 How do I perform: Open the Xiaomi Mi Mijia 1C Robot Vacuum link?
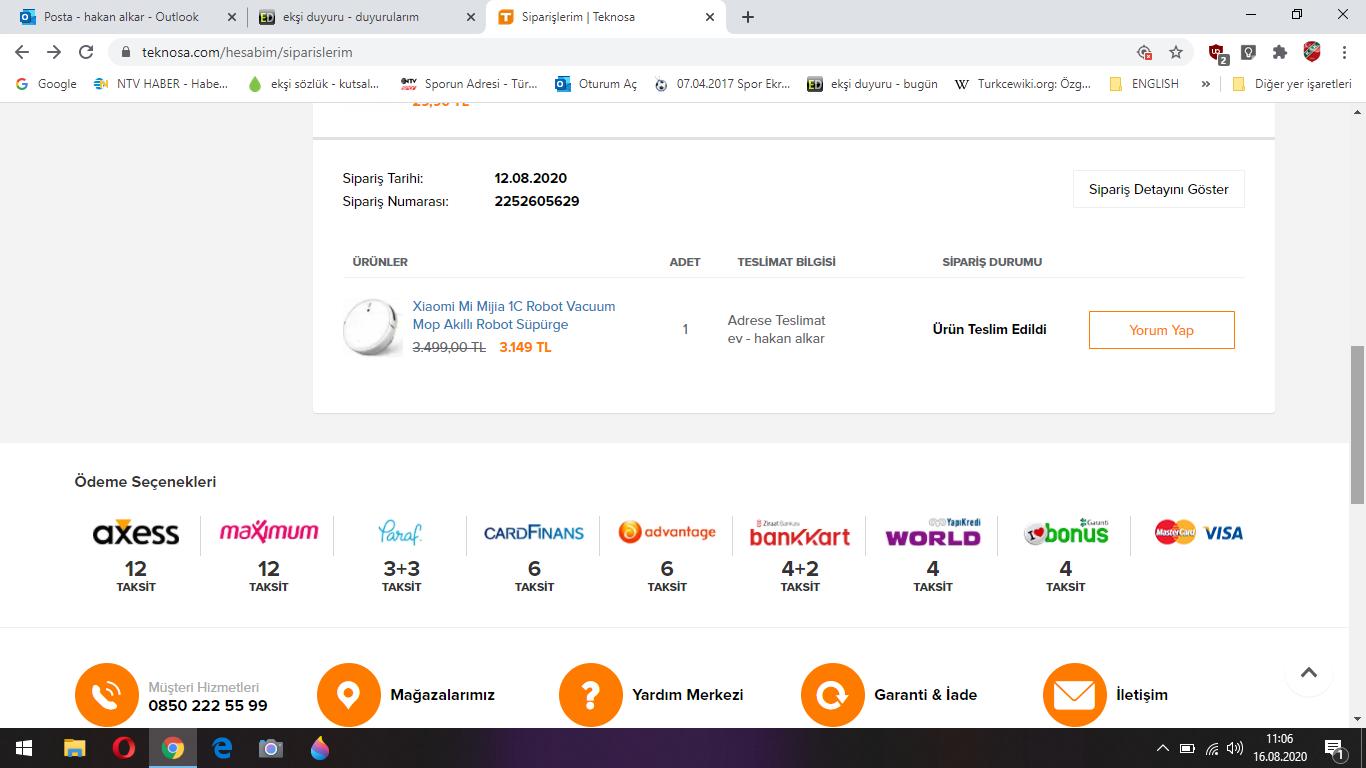click(514, 315)
